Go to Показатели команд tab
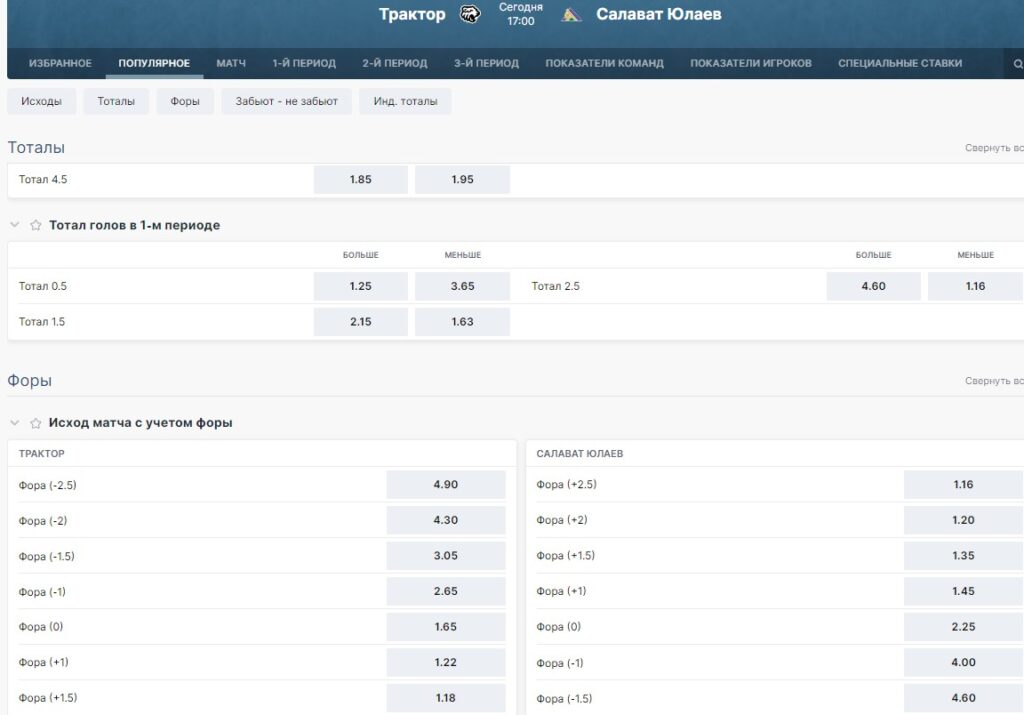The image size is (1024, 715). tap(605, 63)
